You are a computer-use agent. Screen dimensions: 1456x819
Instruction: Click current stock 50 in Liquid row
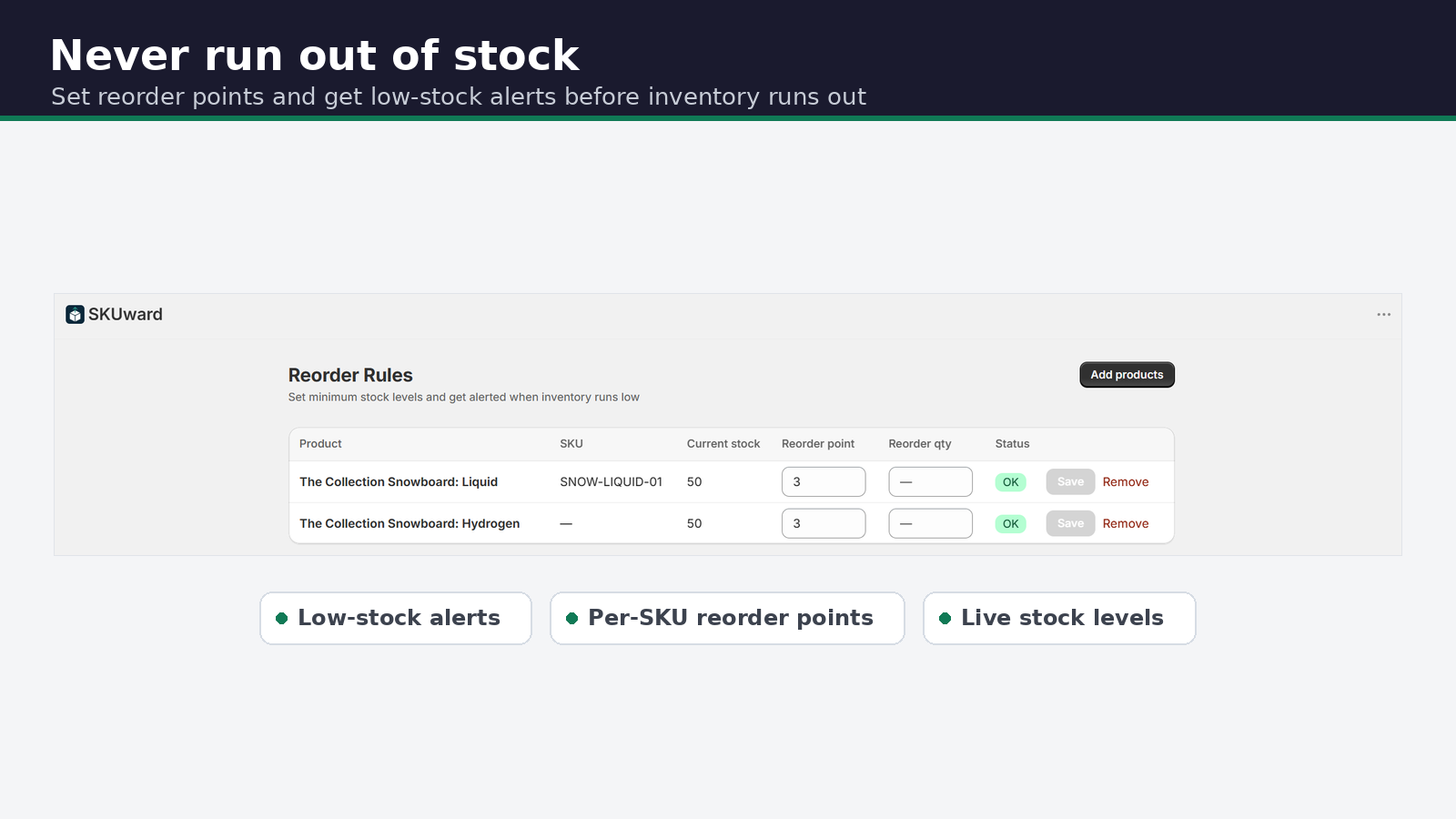694,482
